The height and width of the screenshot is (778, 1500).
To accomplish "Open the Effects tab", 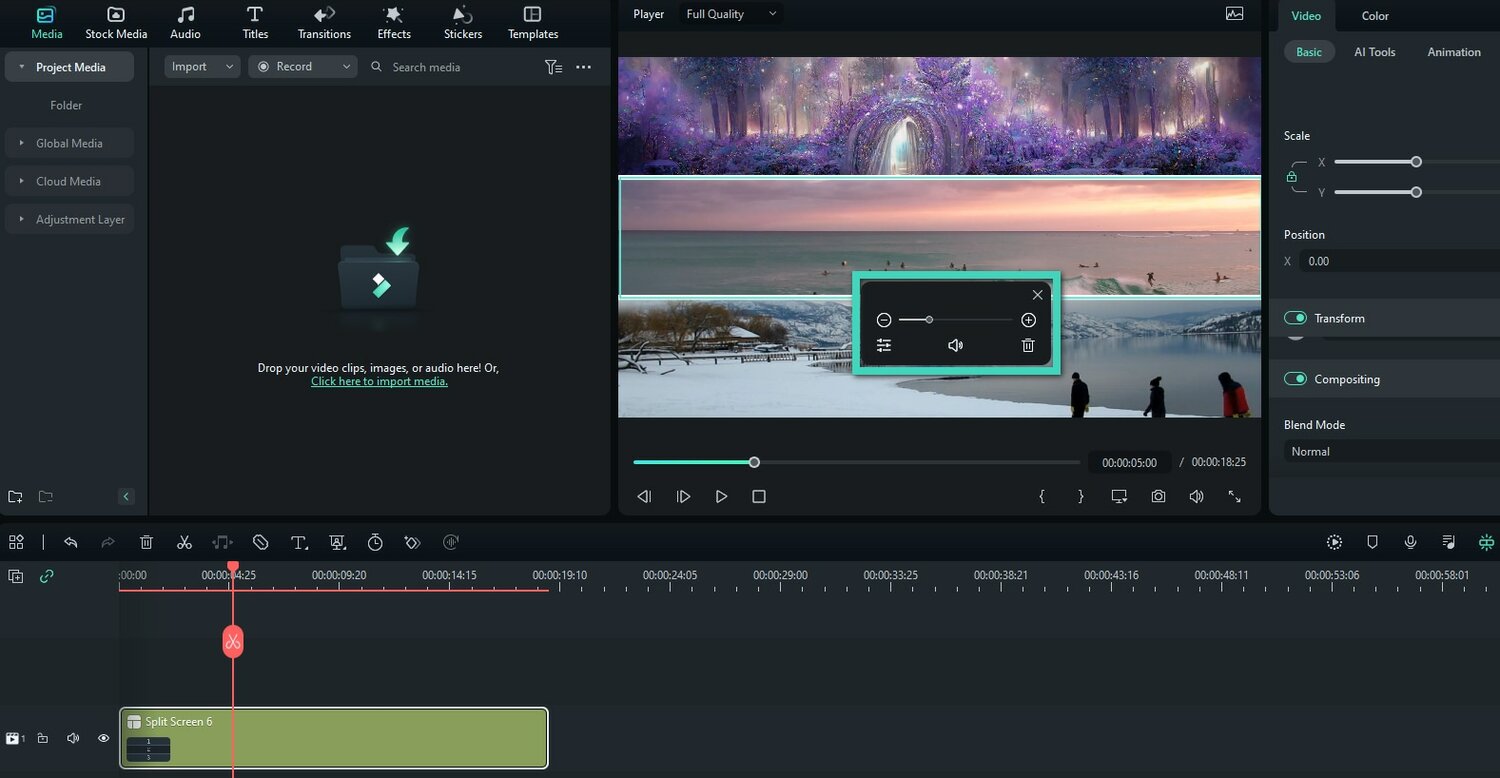I will pyautogui.click(x=394, y=24).
